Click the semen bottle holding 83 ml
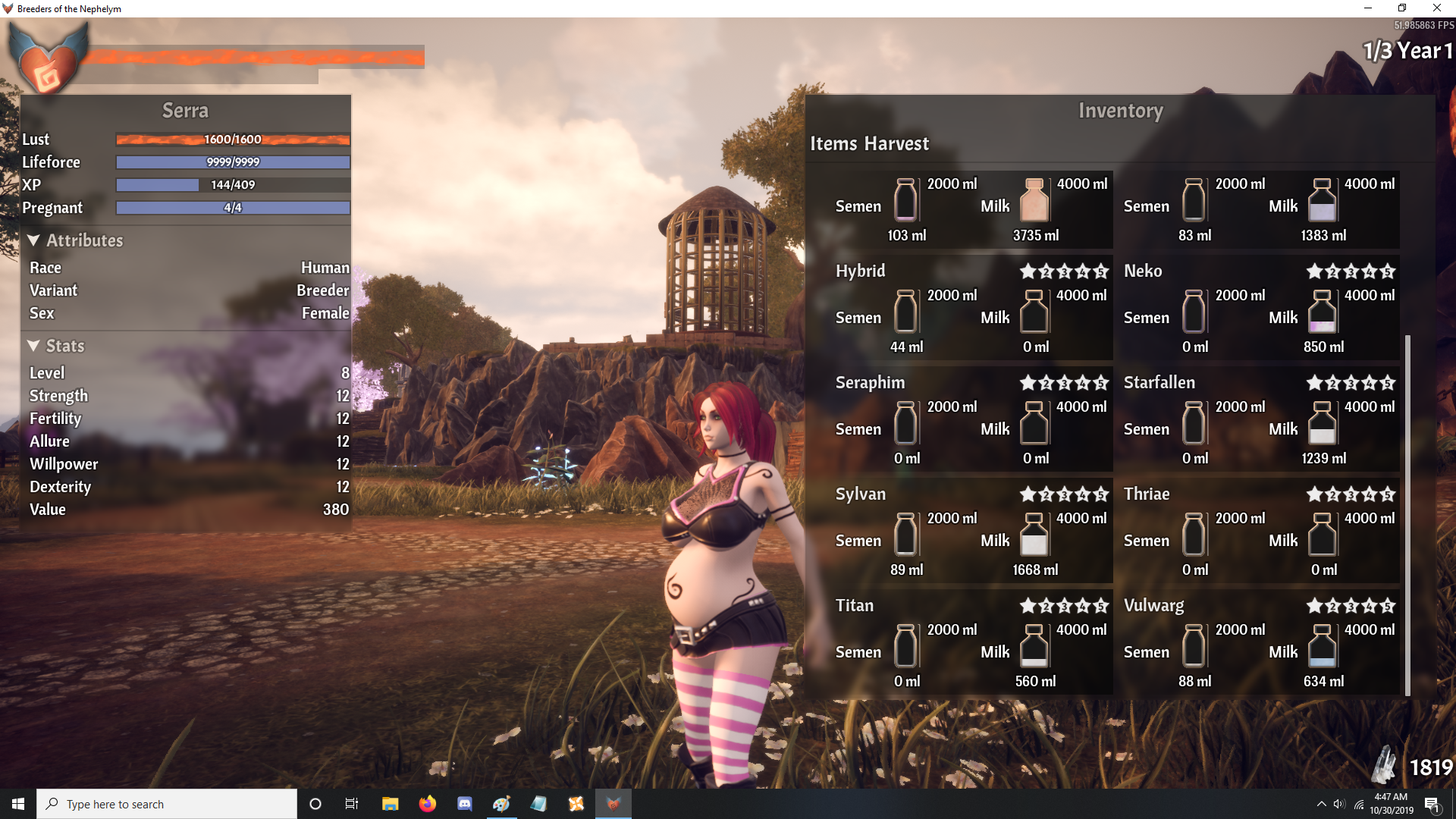Image resolution: width=1456 pixels, height=819 pixels. [x=1194, y=199]
